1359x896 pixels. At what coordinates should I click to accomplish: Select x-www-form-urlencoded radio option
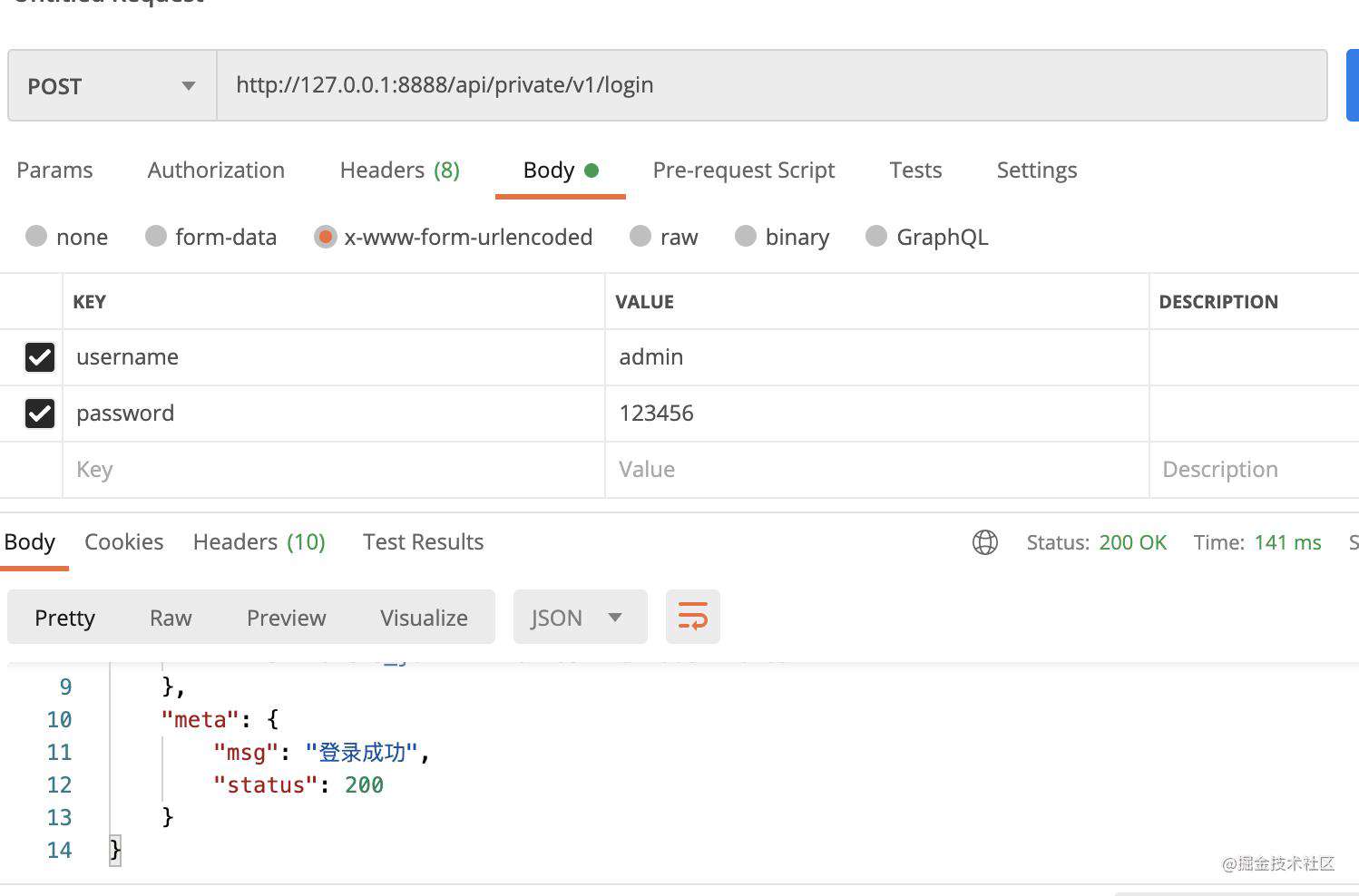(325, 237)
